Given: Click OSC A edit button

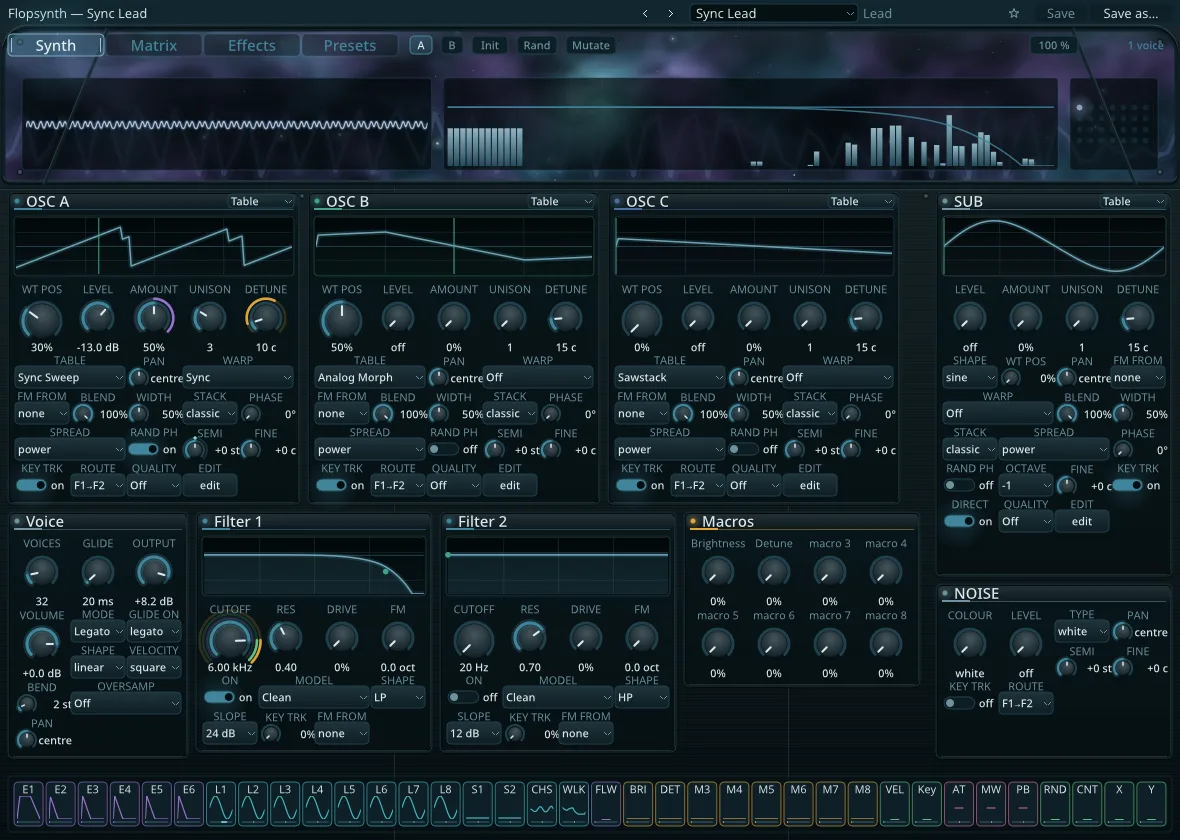Looking at the screenshot, I should [x=210, y=485].
